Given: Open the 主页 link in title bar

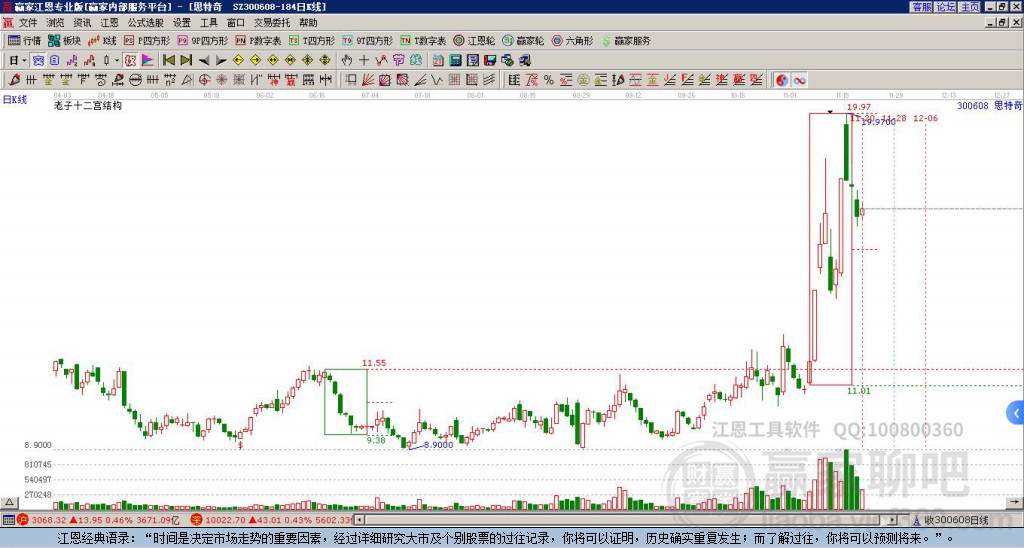Looking at the screenshot, I should pos(970,7).
